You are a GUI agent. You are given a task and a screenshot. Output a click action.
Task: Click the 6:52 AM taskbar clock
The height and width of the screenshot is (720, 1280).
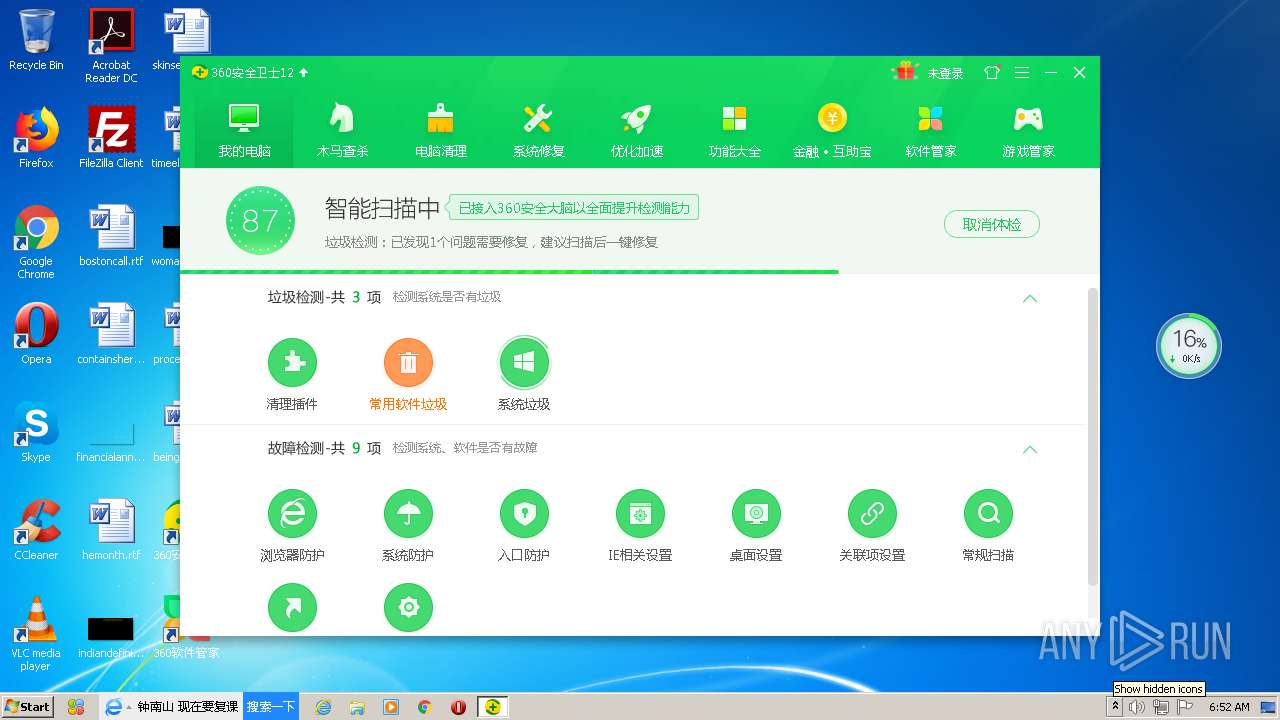pos(1229,707)
